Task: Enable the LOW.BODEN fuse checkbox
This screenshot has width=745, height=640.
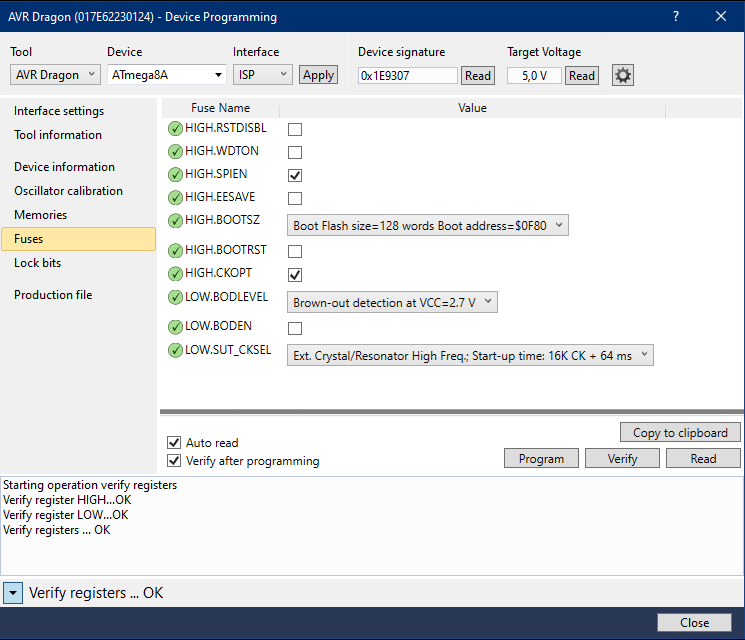Action: point(295,328)
